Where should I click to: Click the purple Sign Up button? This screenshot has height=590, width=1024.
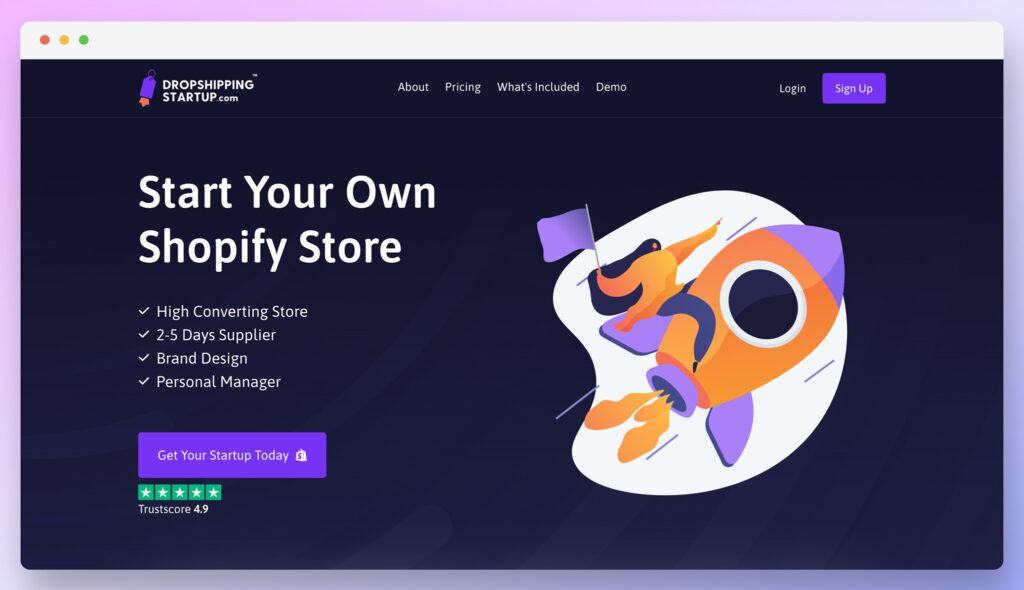(x=854, y=88)
